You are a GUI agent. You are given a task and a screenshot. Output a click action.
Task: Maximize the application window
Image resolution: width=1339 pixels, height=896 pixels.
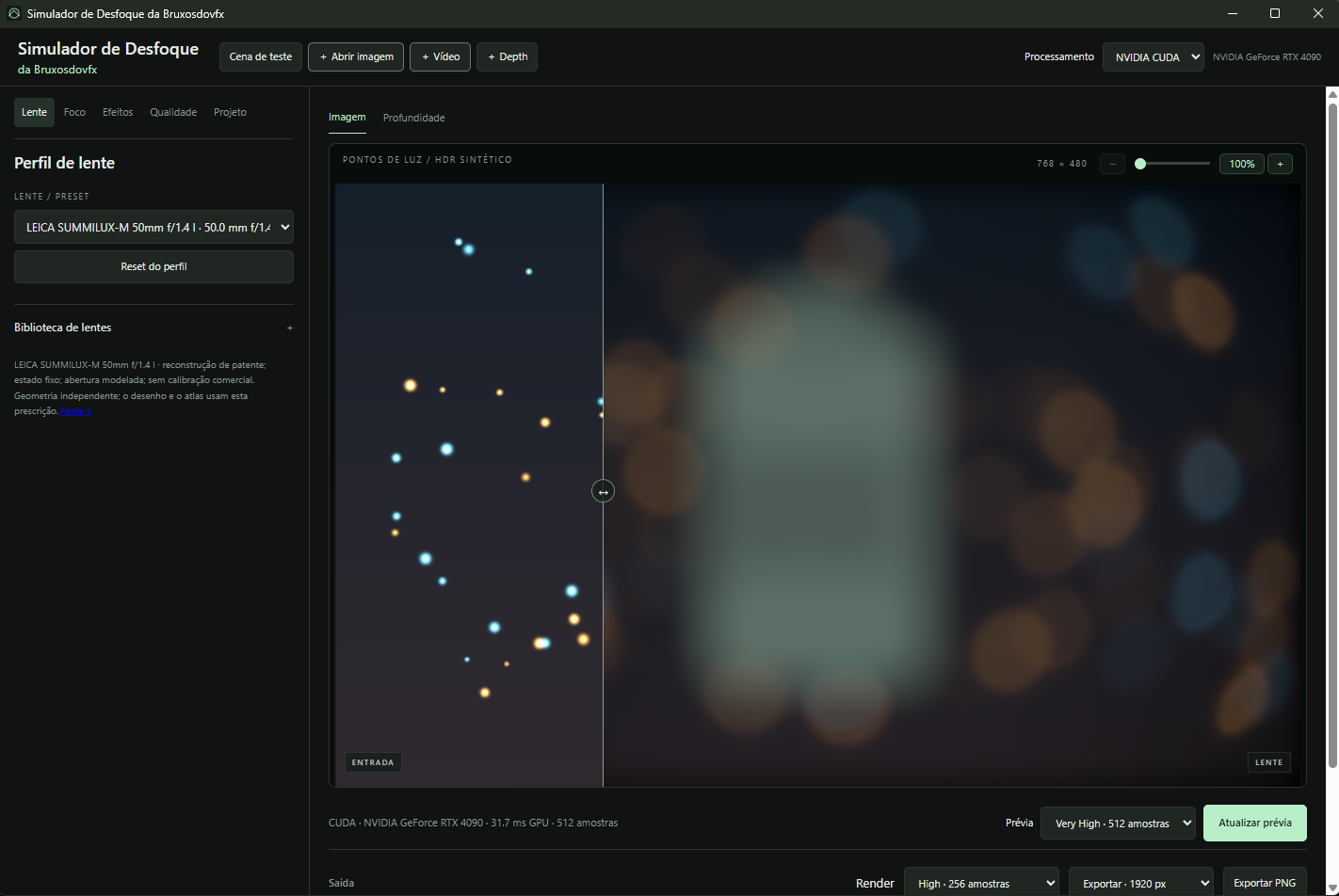(x=1275, y=13)
